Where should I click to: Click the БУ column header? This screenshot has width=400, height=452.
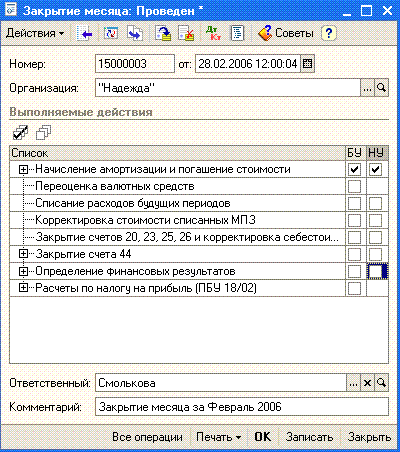pos(356,153)
